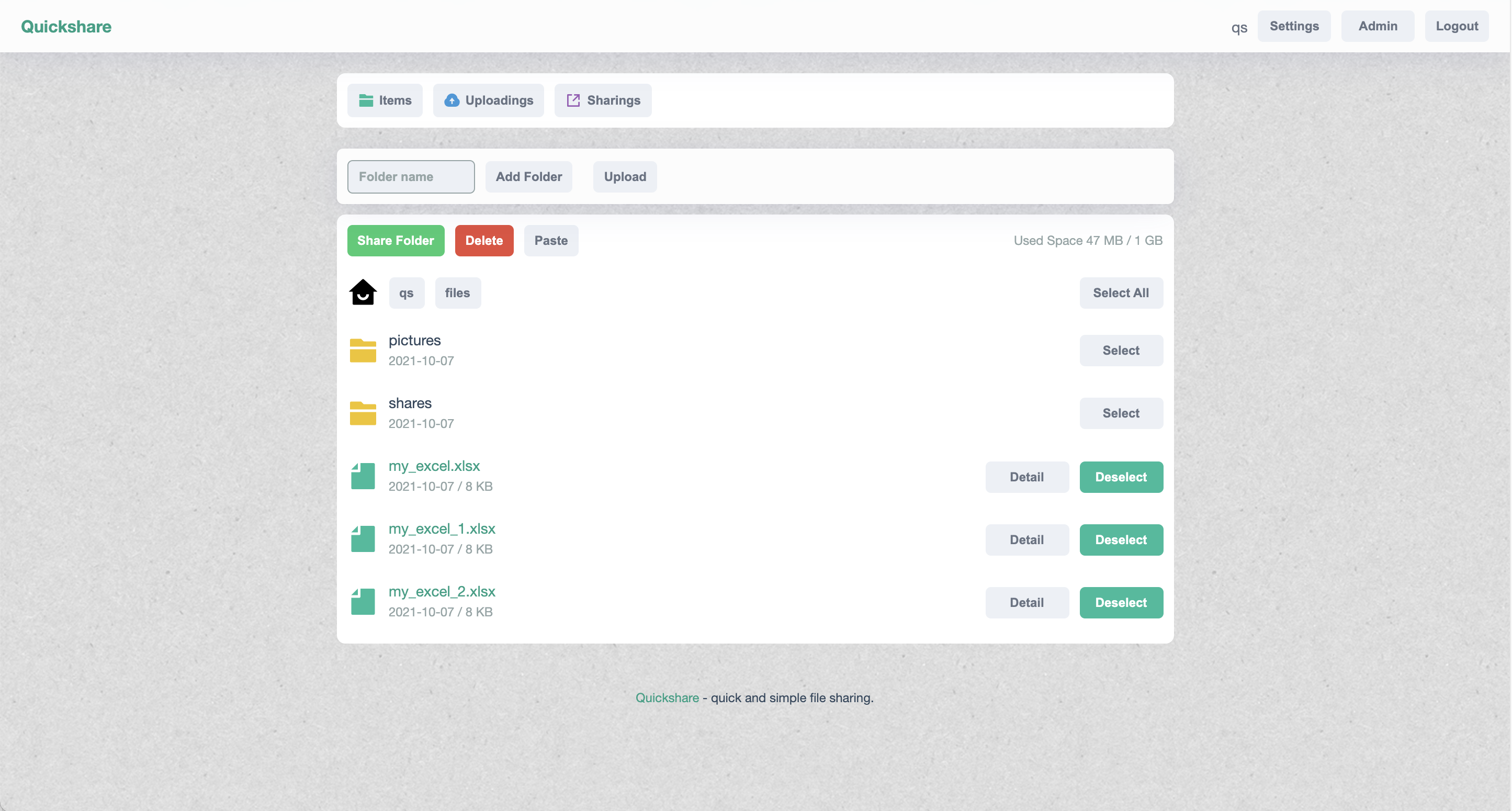Click the Add Folder button
This screenshot has height=811, width=1512.
529,177
